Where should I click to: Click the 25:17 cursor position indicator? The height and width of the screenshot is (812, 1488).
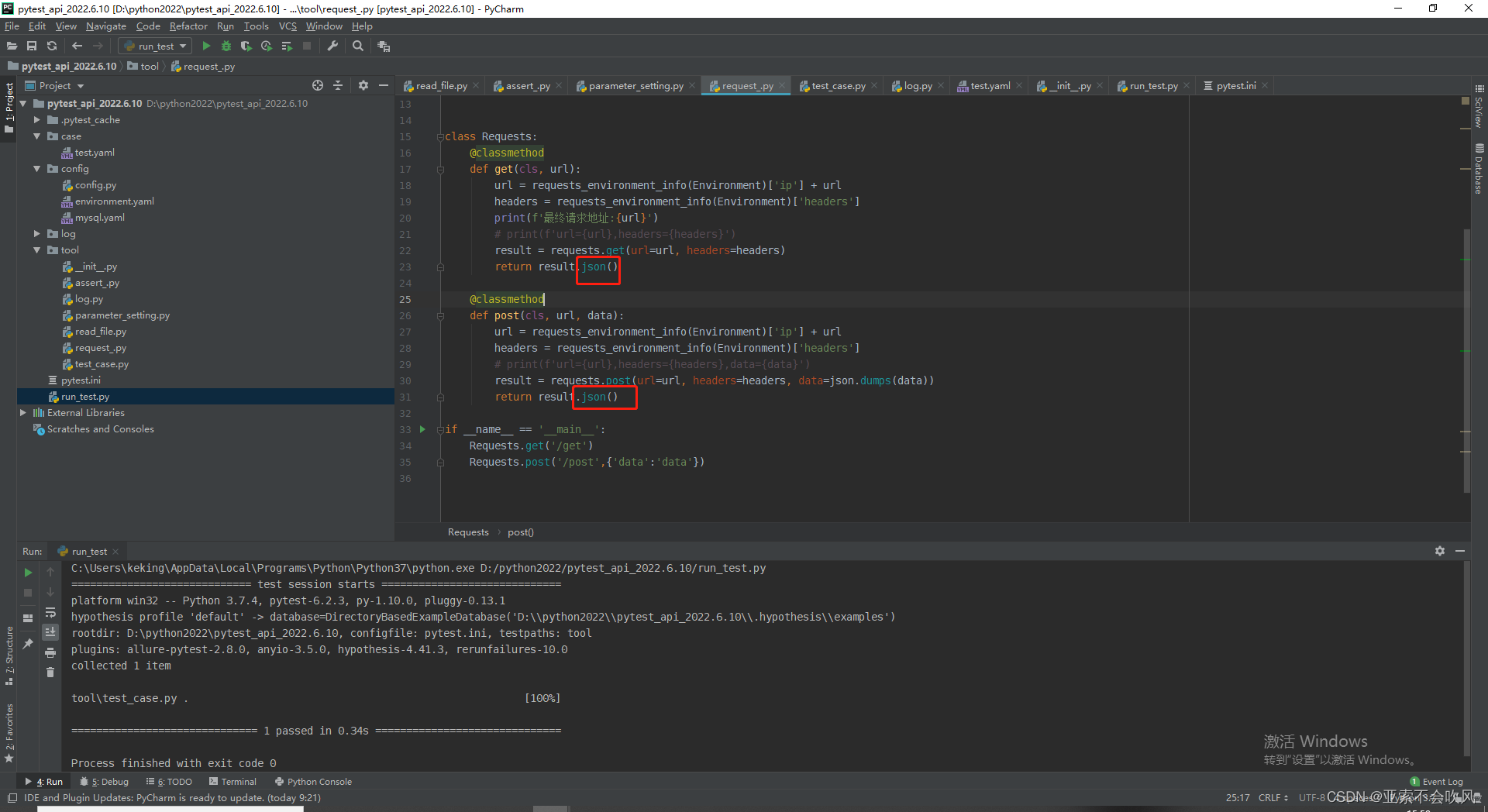click(x=1238, y=798)
